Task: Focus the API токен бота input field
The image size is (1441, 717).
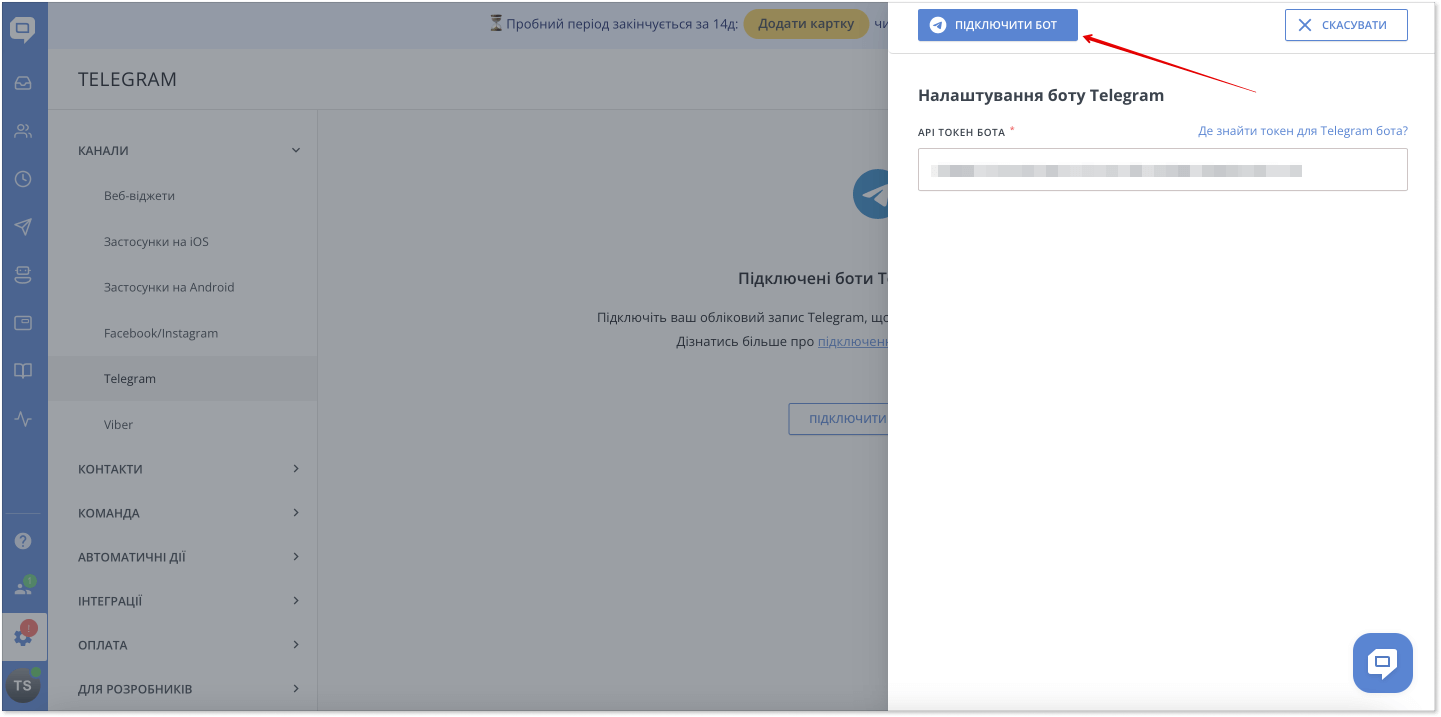Action: tap(1163, 170)
